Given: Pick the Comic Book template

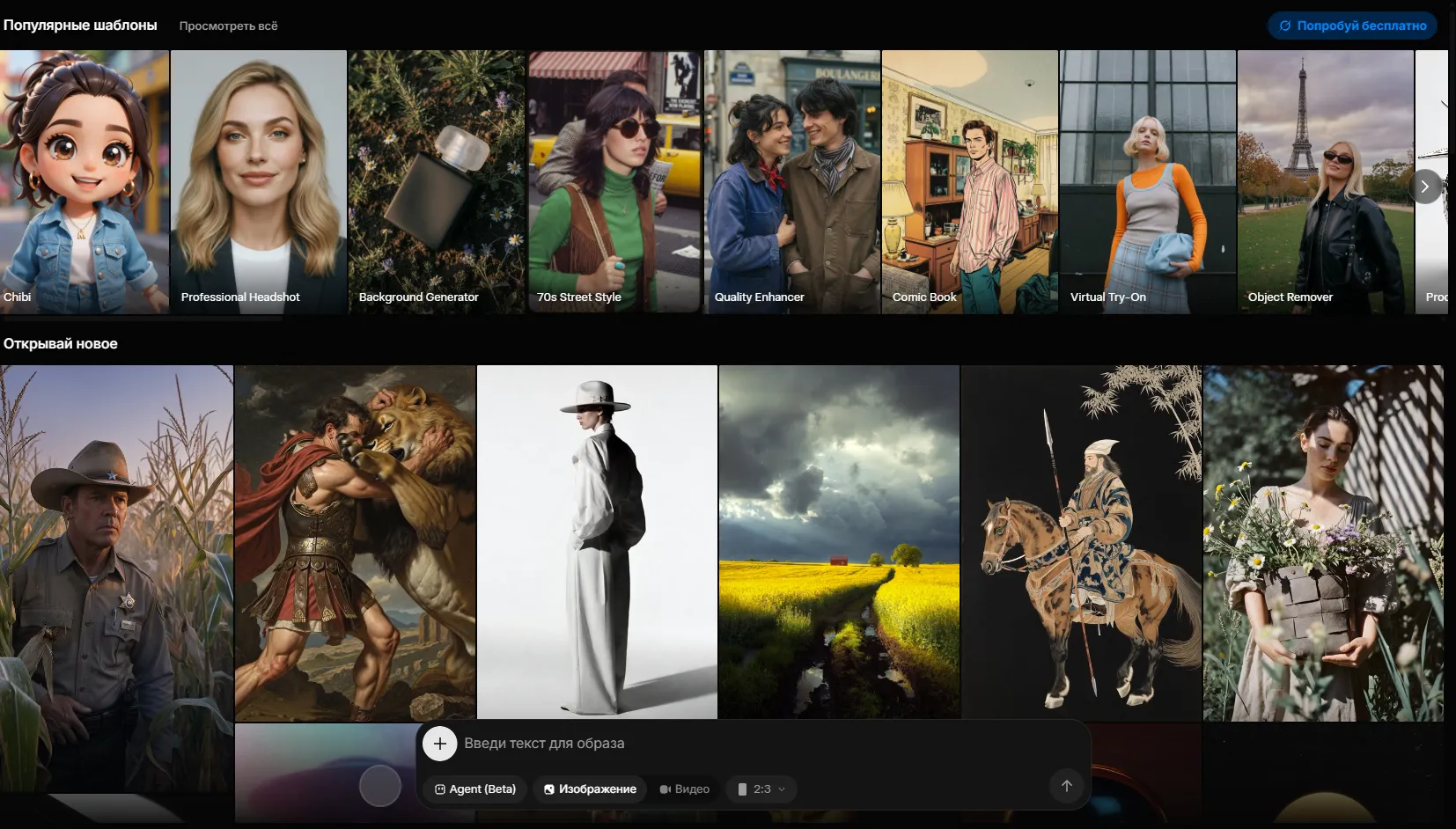Looking at the screenshot, I should click(970, 181).
